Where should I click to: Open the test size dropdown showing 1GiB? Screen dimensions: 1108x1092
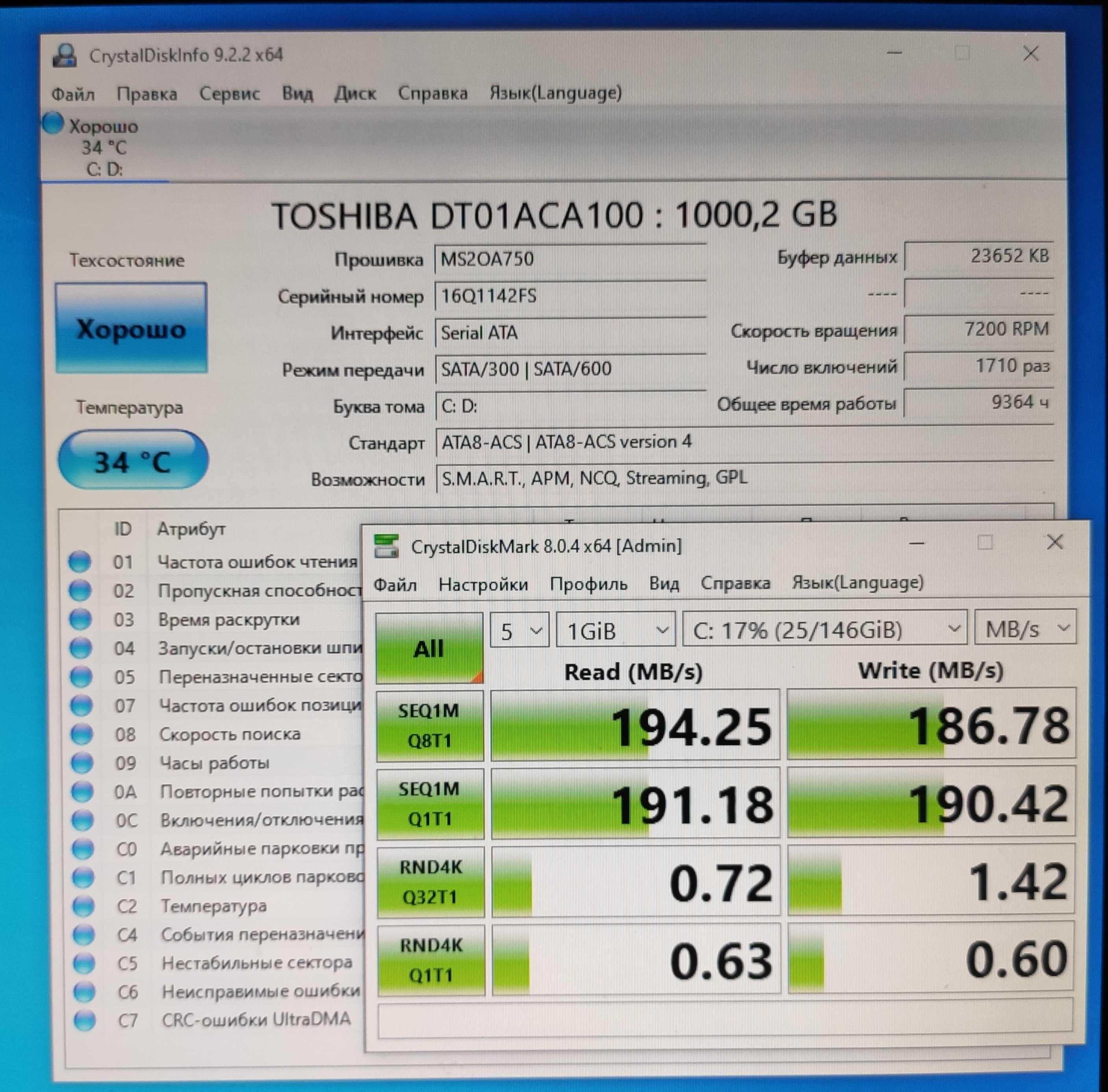point(615,630)
